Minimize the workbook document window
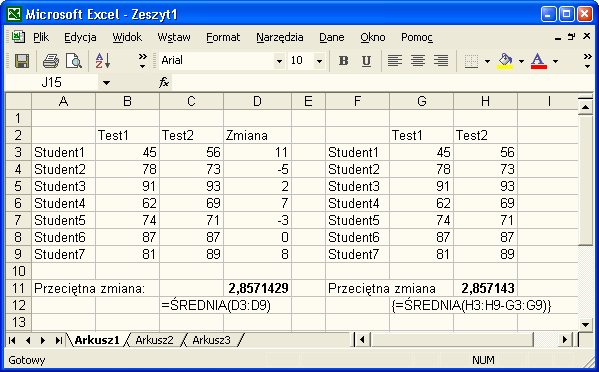 click(x=558, y=37)
